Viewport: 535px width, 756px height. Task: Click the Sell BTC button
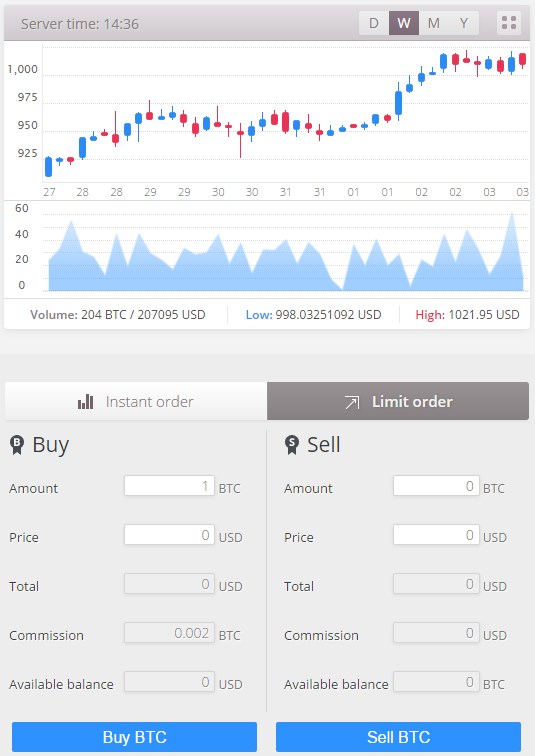[x=399, y=737]
